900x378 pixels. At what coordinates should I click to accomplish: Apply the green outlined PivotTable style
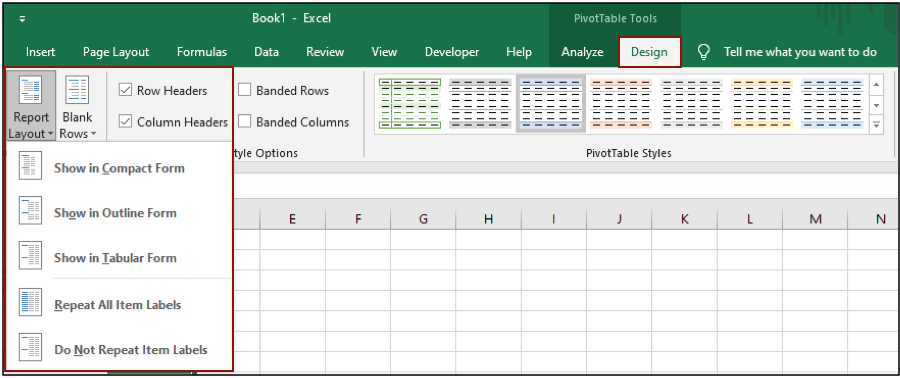(410, 104)
